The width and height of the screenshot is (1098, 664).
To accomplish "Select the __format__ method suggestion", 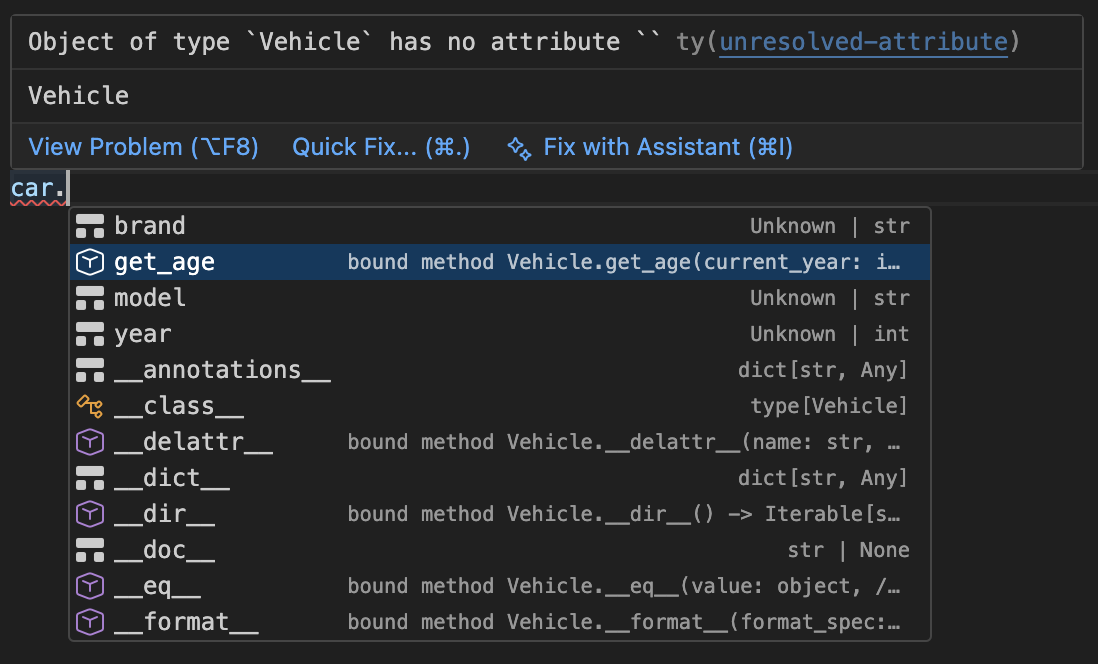I will tap(186, 622).
